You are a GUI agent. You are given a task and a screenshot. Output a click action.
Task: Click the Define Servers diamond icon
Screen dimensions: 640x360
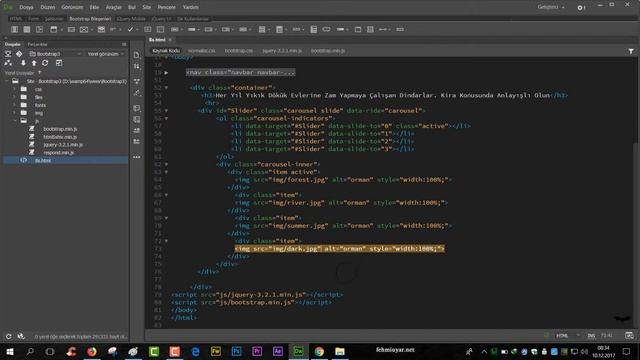pyautogui.click(x=19, y=54)
